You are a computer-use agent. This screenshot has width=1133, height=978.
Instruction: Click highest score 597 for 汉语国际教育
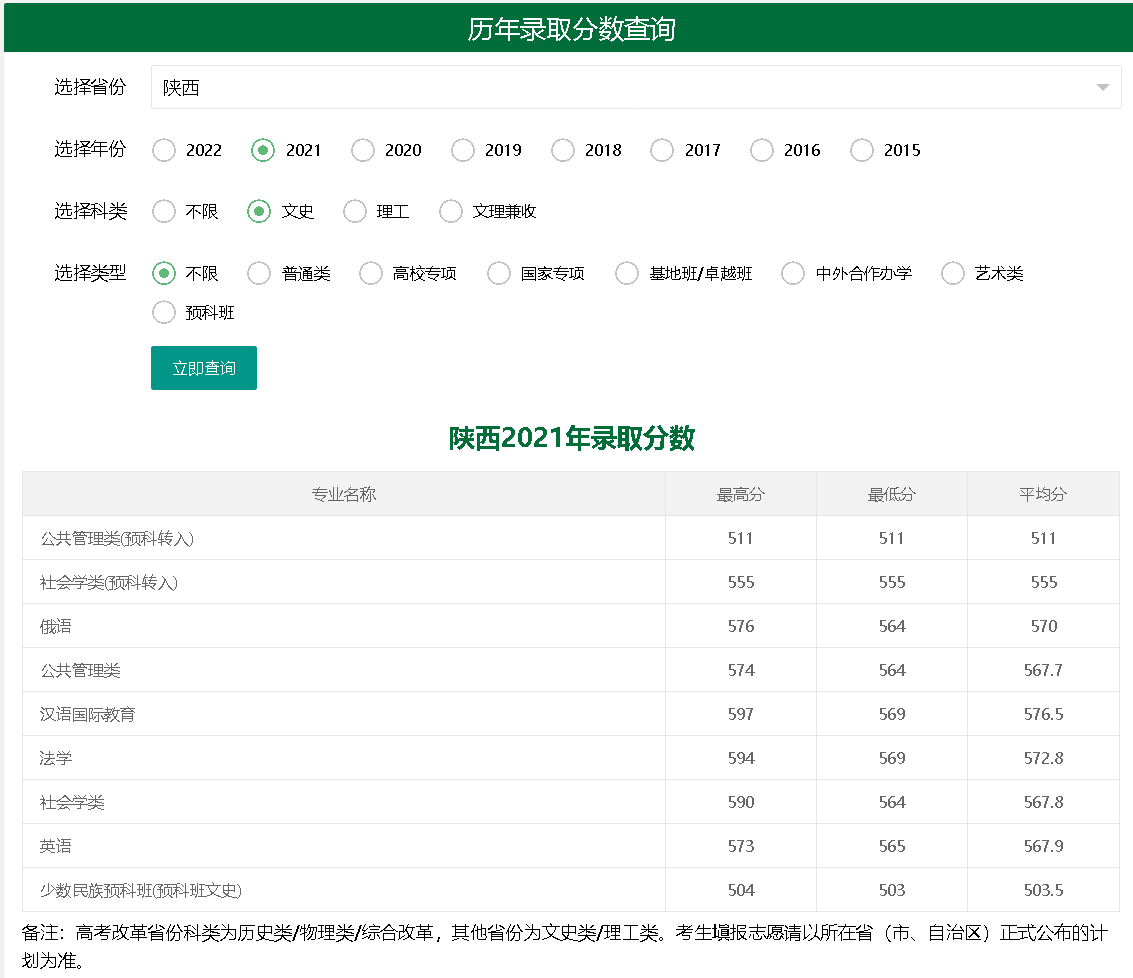[x=741, y=714]
